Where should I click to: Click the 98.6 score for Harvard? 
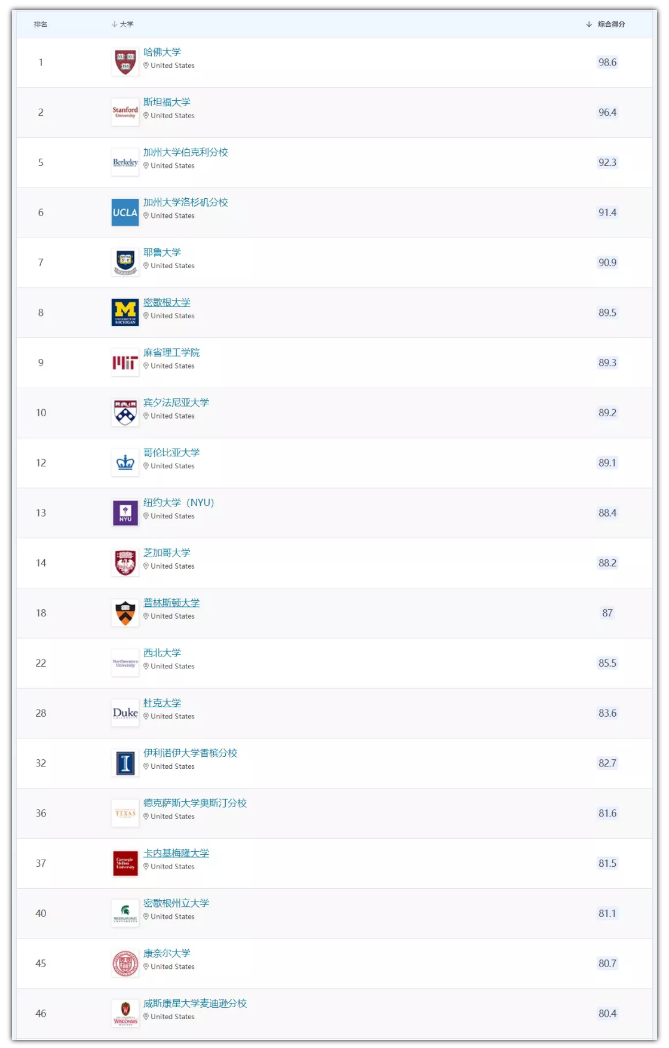pyautogui.click(x=607, y=62)
